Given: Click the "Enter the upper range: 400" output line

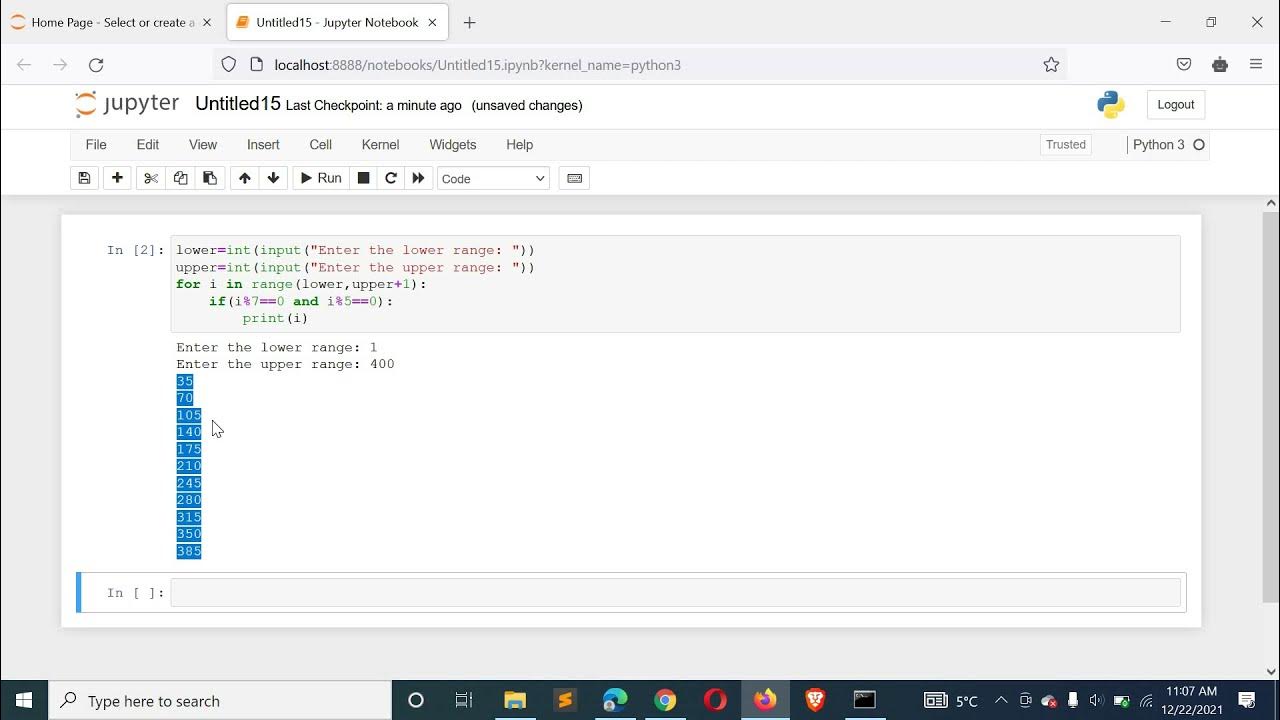Looking at the screenshot, I should 285,364.
